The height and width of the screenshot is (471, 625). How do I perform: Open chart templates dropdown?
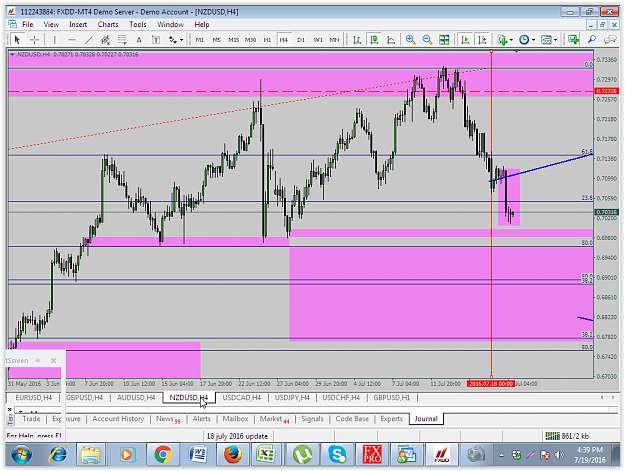[549, 39]
